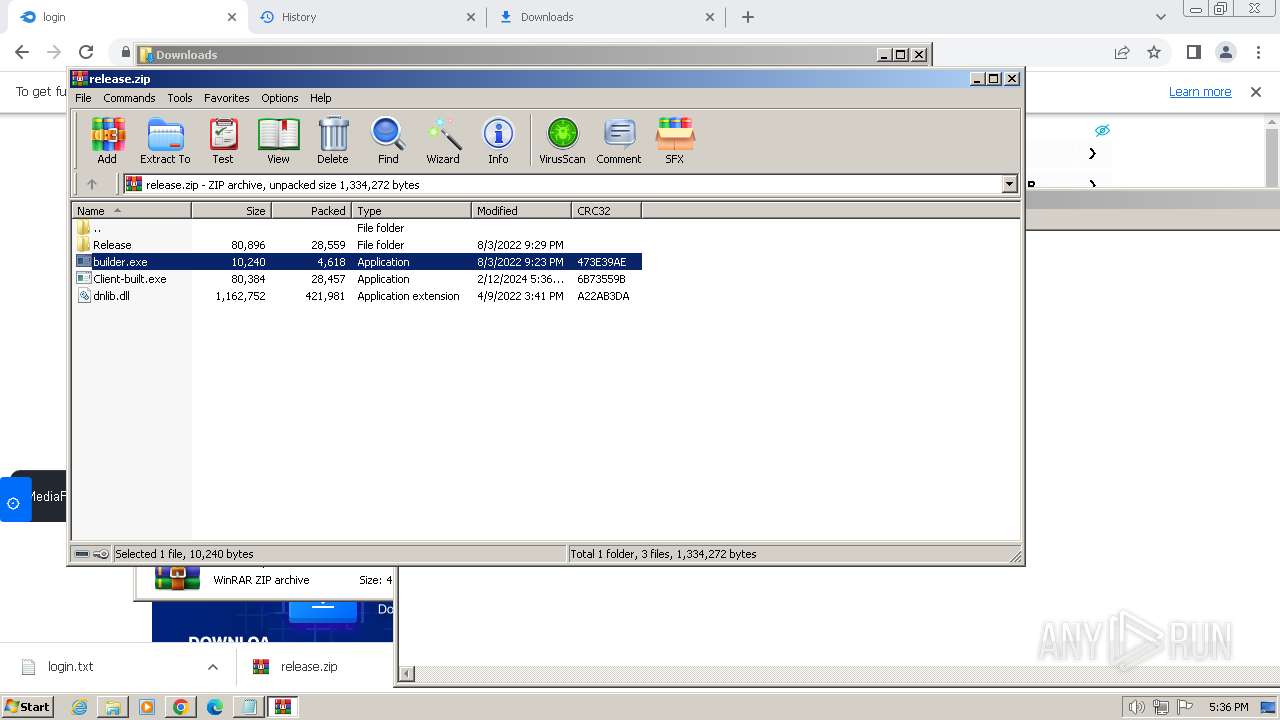This screenshot has width=1280, height=720.
Task: Close the History tab
Action: (471, 17)
